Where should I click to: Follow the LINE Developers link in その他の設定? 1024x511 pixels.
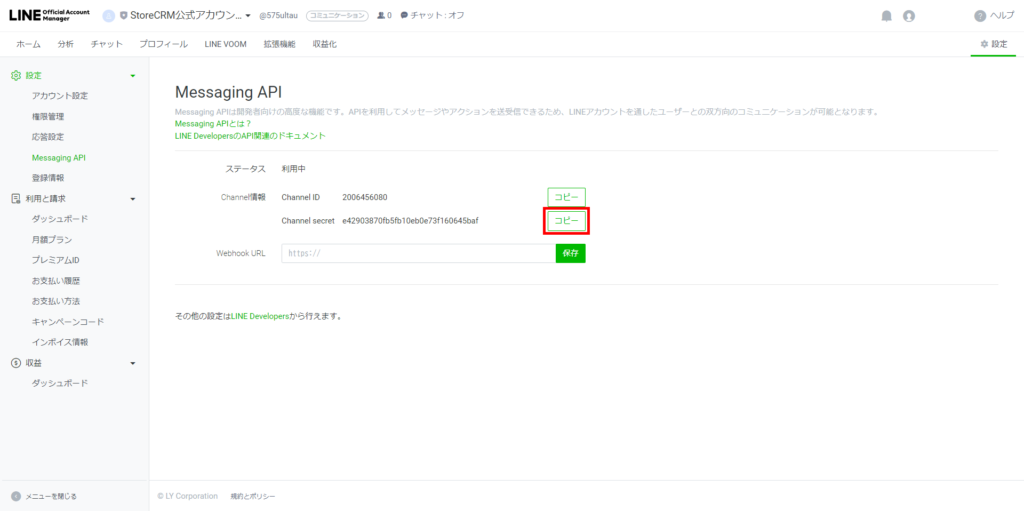[260, 316]
